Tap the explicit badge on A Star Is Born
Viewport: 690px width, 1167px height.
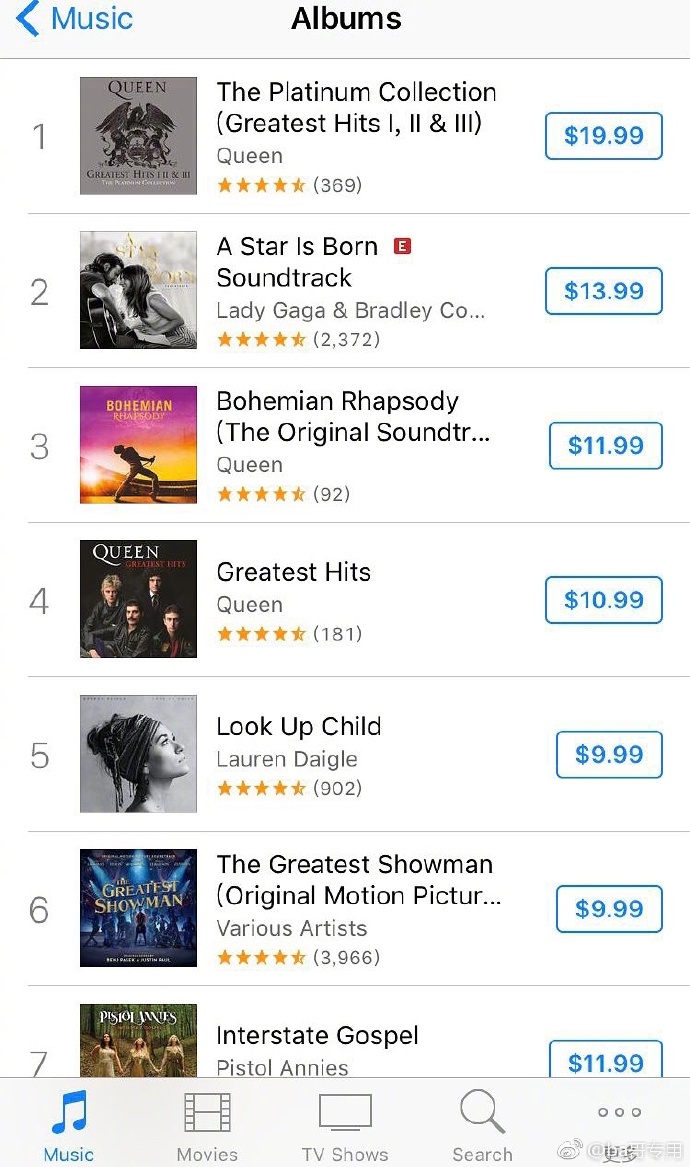(403, 246)
